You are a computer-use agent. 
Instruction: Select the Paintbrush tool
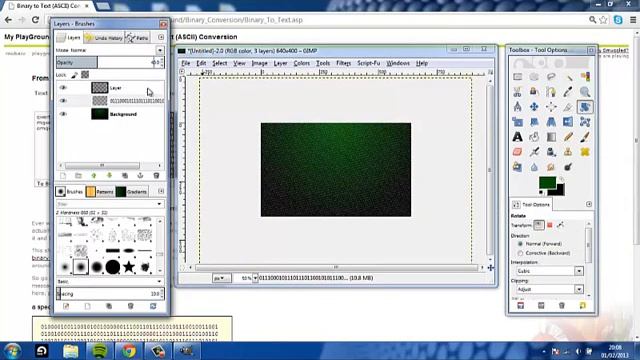pyautogui.click(x=585, y=137)
